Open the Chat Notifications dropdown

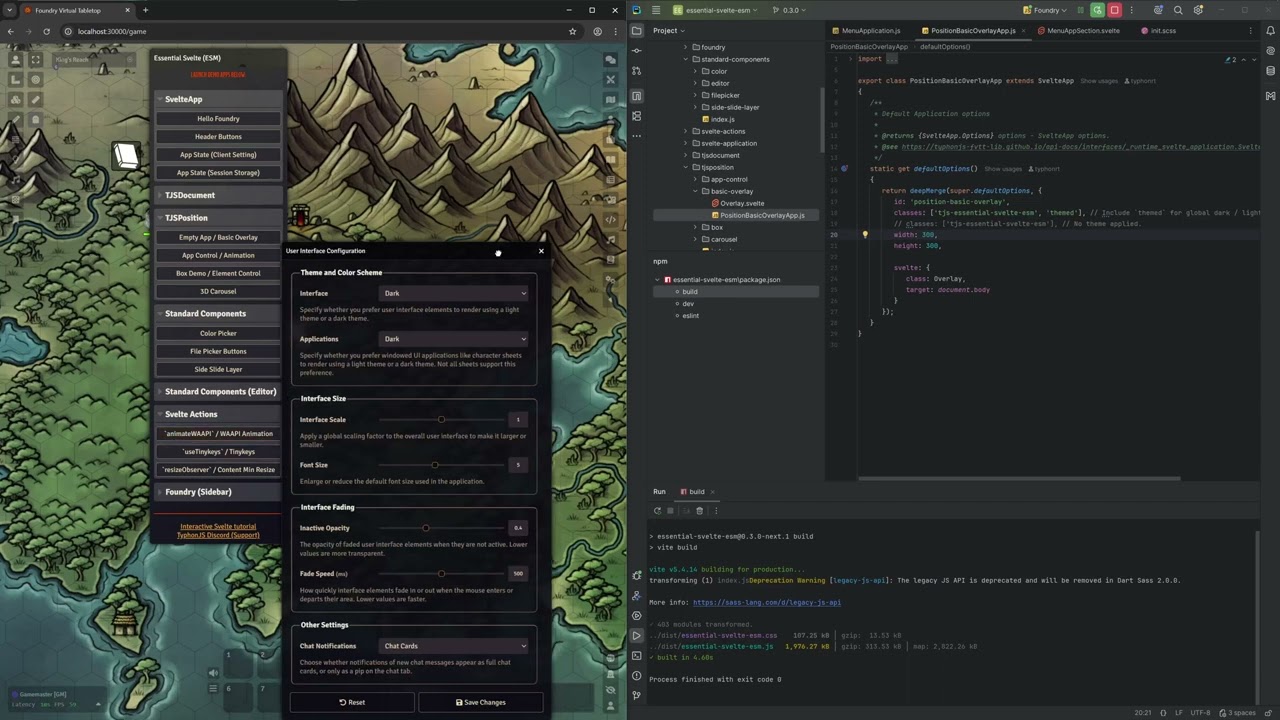tap(455, 646)
